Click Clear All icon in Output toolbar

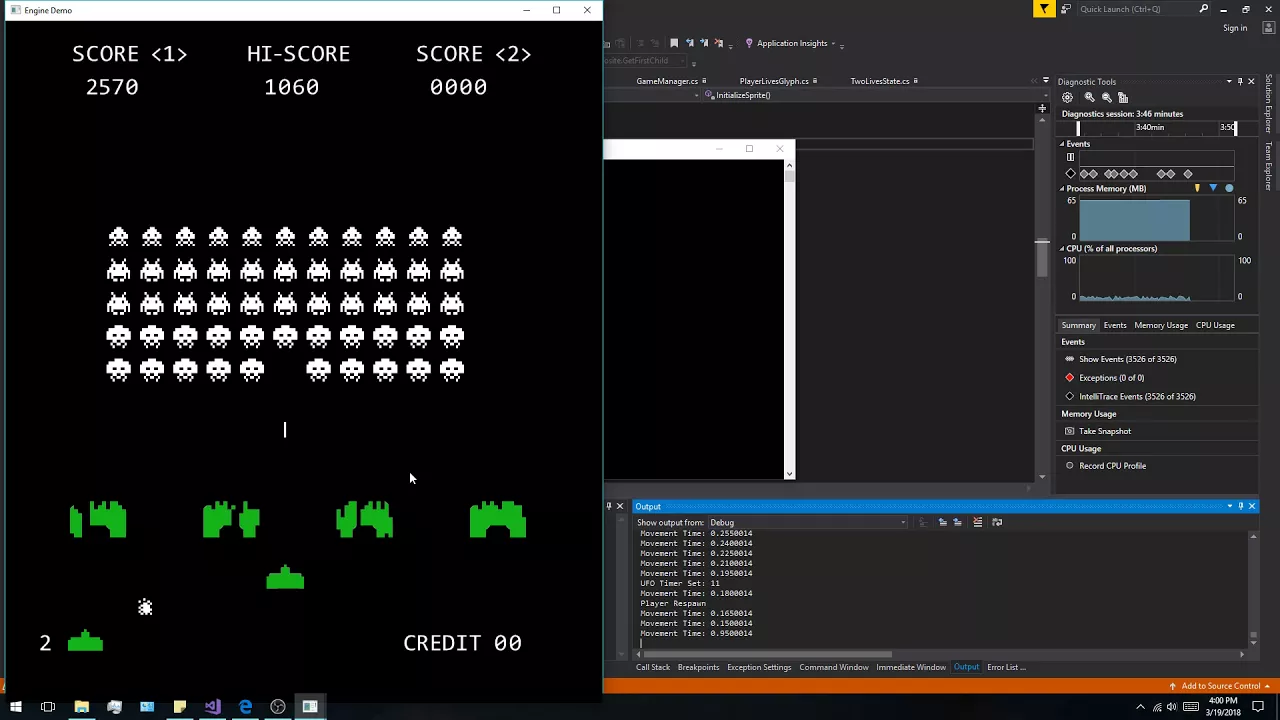click(978, 522)
